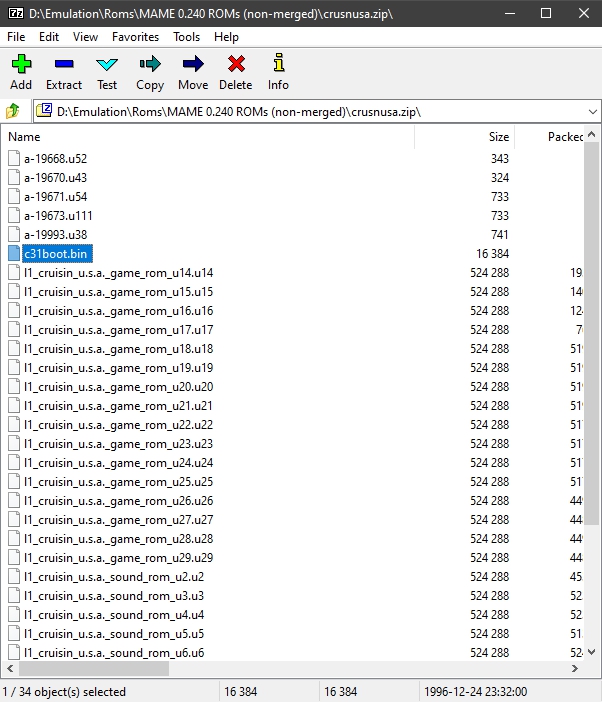Select the highlighted c31boot.bin name
Screen dimensions: 602x702
pos(57,253)
